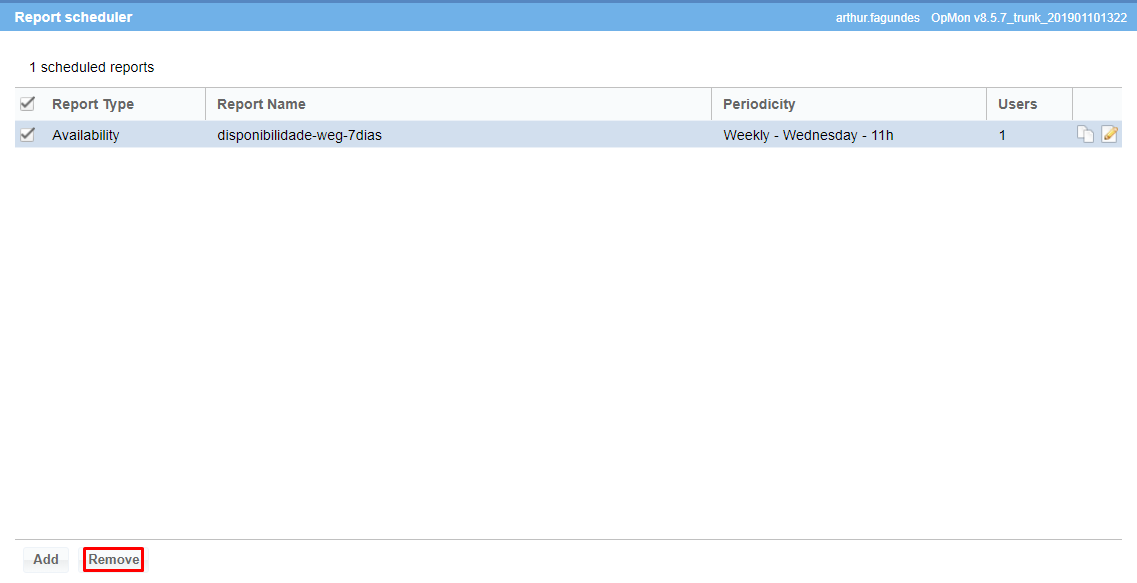
Task: Sort by the Report Type column header
Action: (93, 104)
